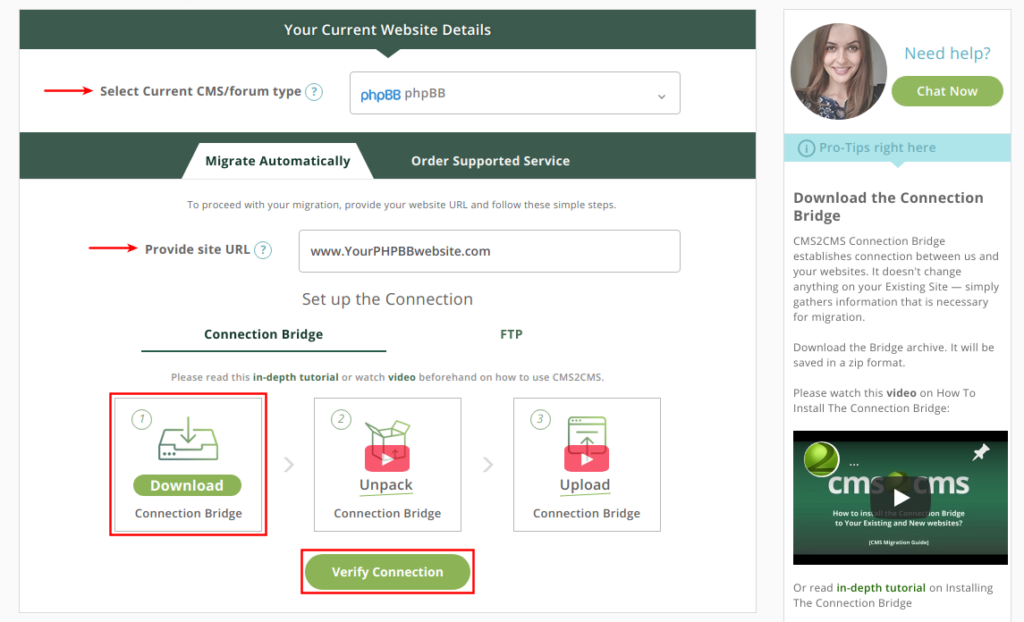
Task: Select the FTP connection tab
Action: click(511, 335)
